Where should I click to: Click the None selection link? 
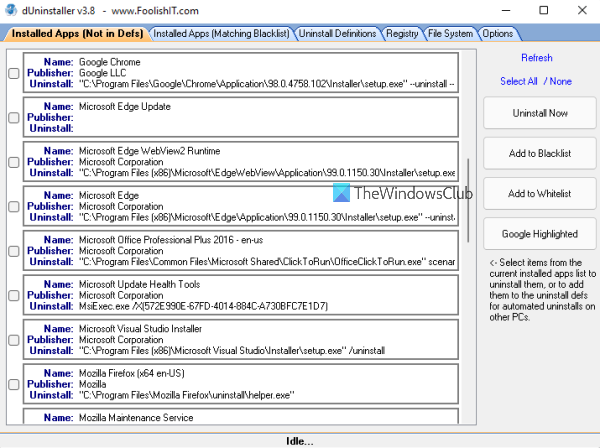(560, 81)
